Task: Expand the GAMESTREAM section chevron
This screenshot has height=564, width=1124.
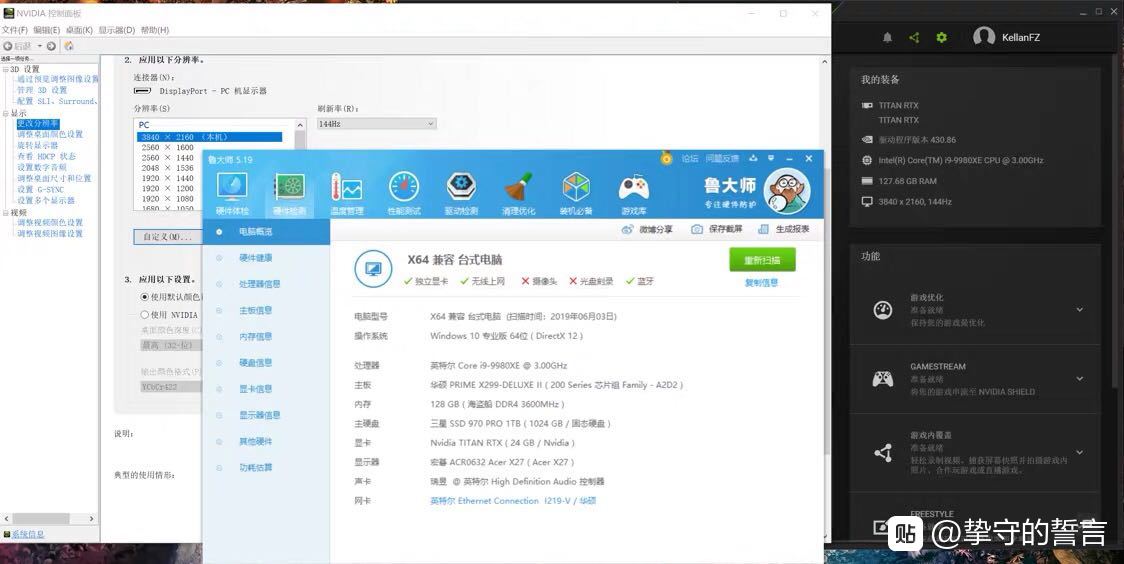Action: pos(1080,378)
